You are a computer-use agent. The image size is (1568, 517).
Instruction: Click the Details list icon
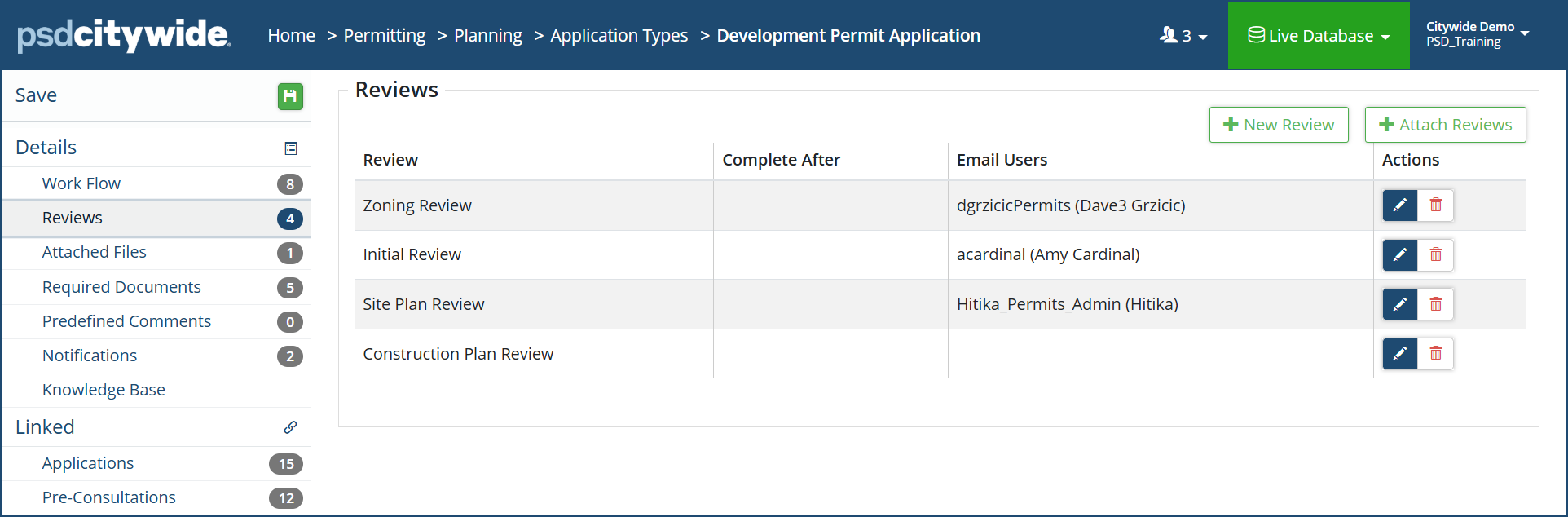tap(290, 148)
